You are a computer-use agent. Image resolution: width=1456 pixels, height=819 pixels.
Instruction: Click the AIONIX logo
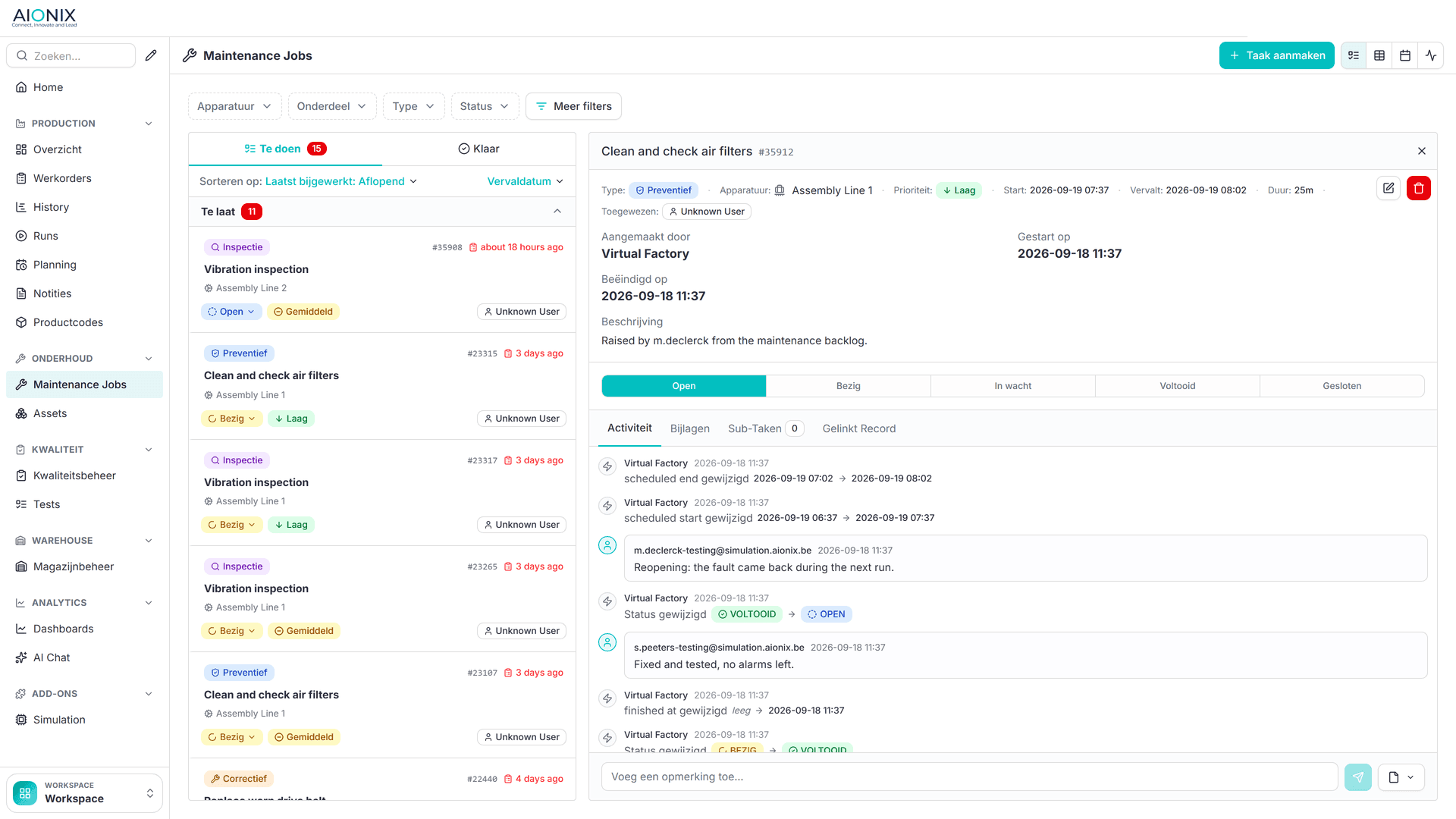(45, 17)
